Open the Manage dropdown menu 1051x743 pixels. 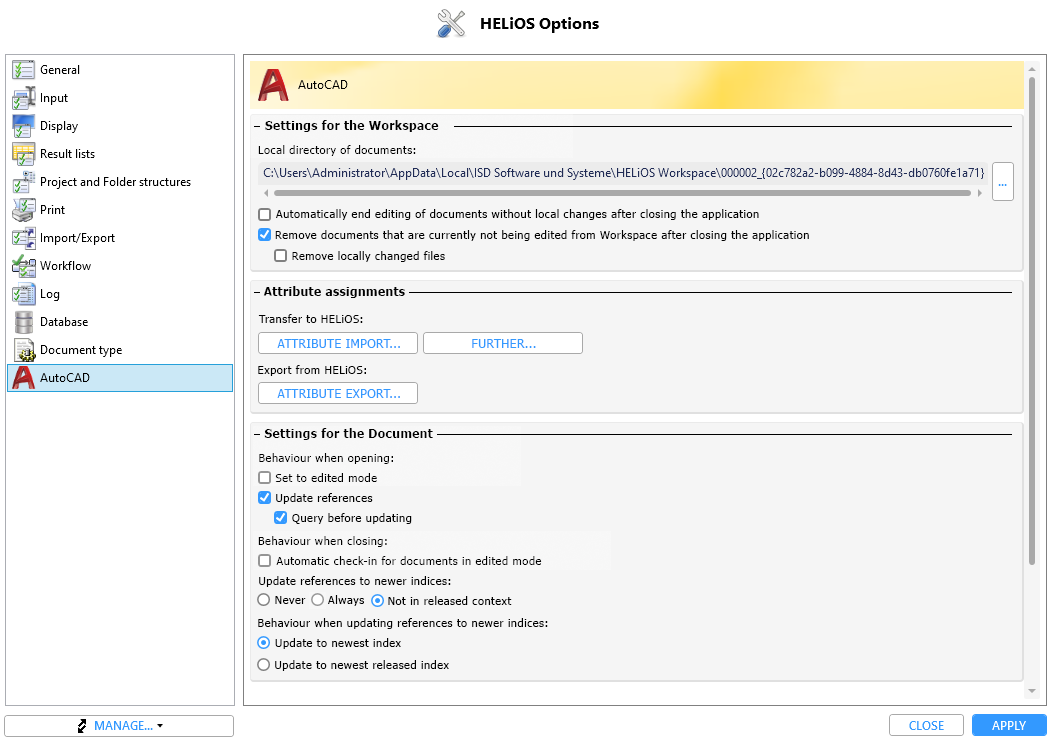(x=119, y=726)
